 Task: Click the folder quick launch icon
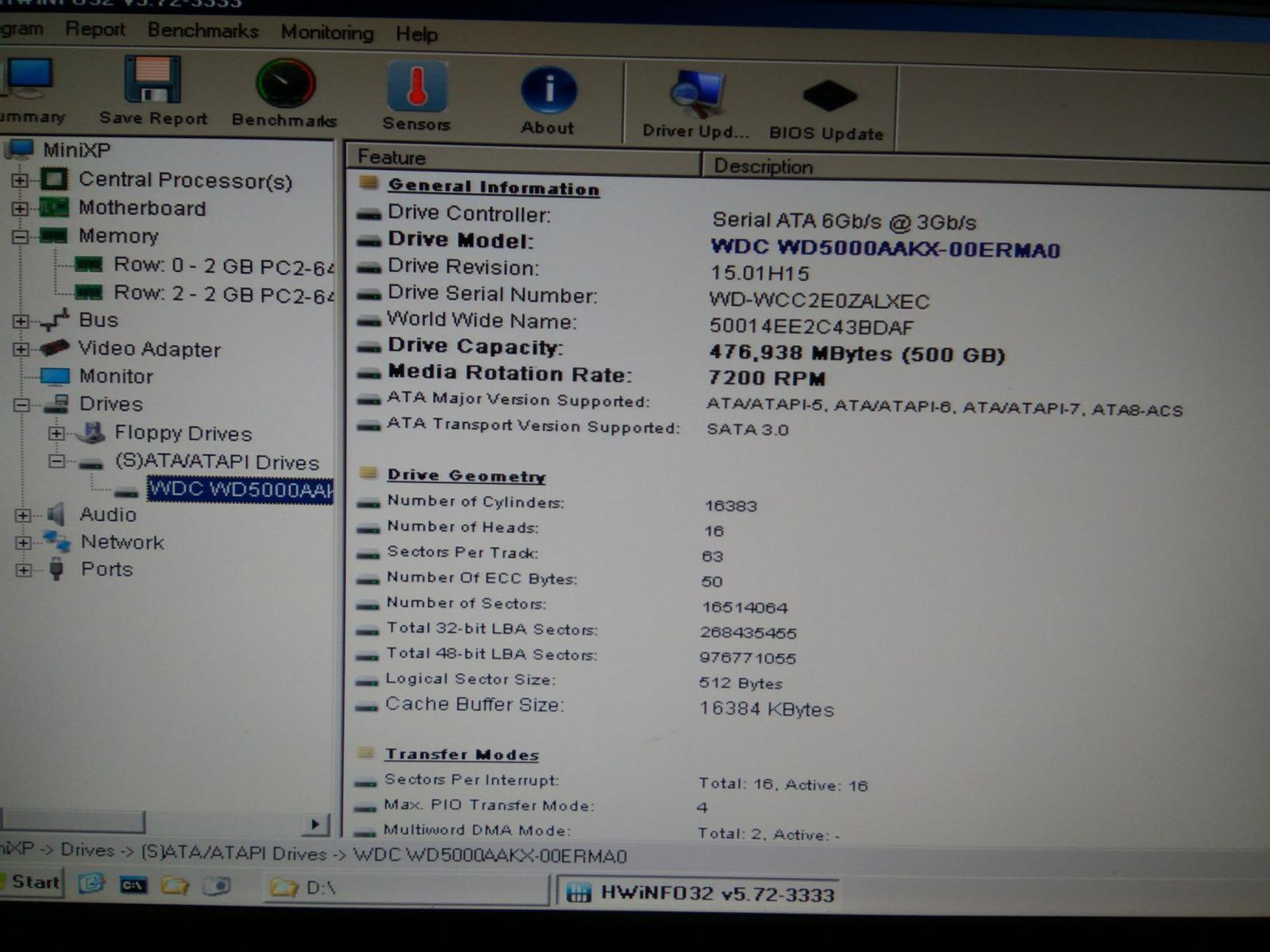tap(175, 885)
